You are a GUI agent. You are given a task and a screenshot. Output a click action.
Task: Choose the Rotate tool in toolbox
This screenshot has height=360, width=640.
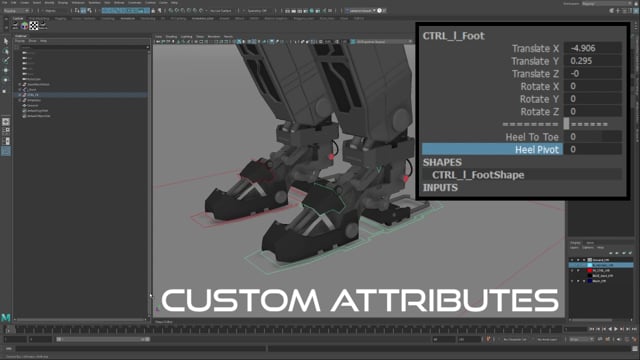pyautogui.click(x=6, y=80)
